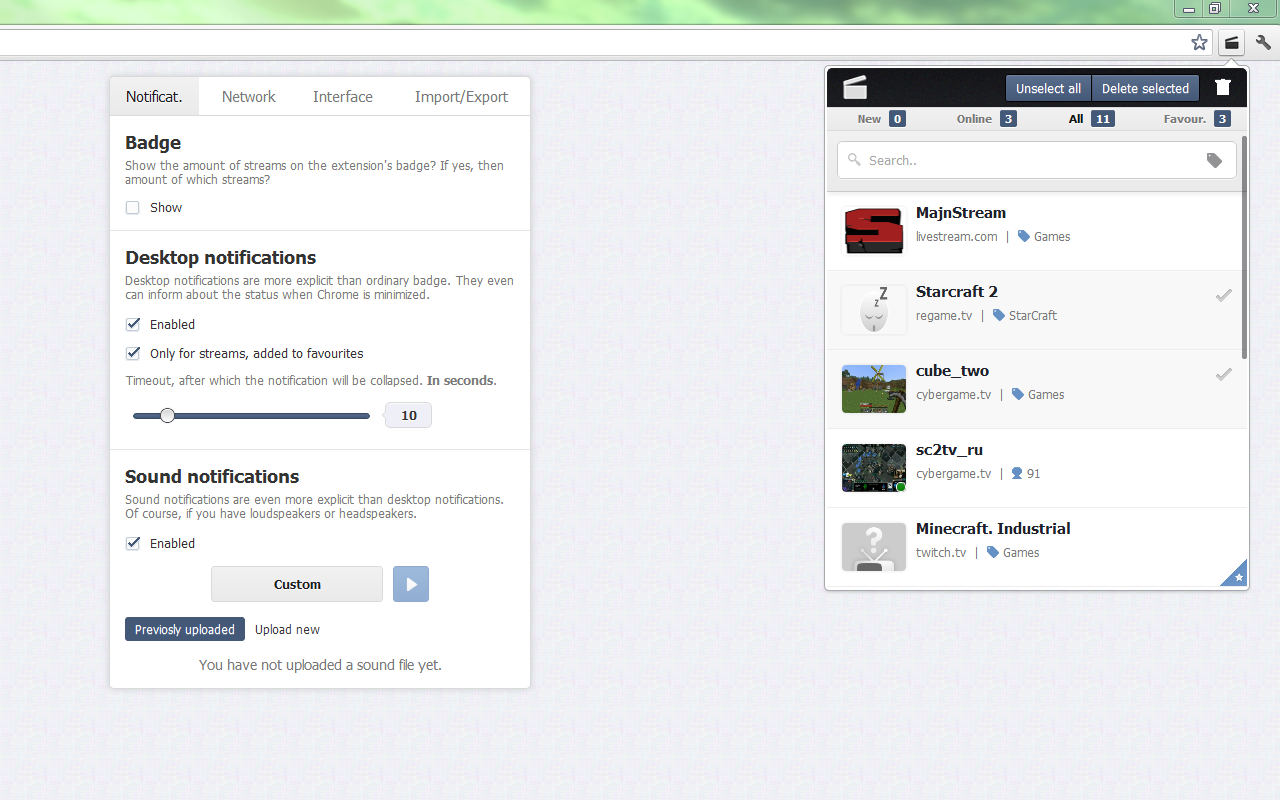Open the cube_two stream title
This screenshot has width=1280, height=800.
[x=952, y=371]
